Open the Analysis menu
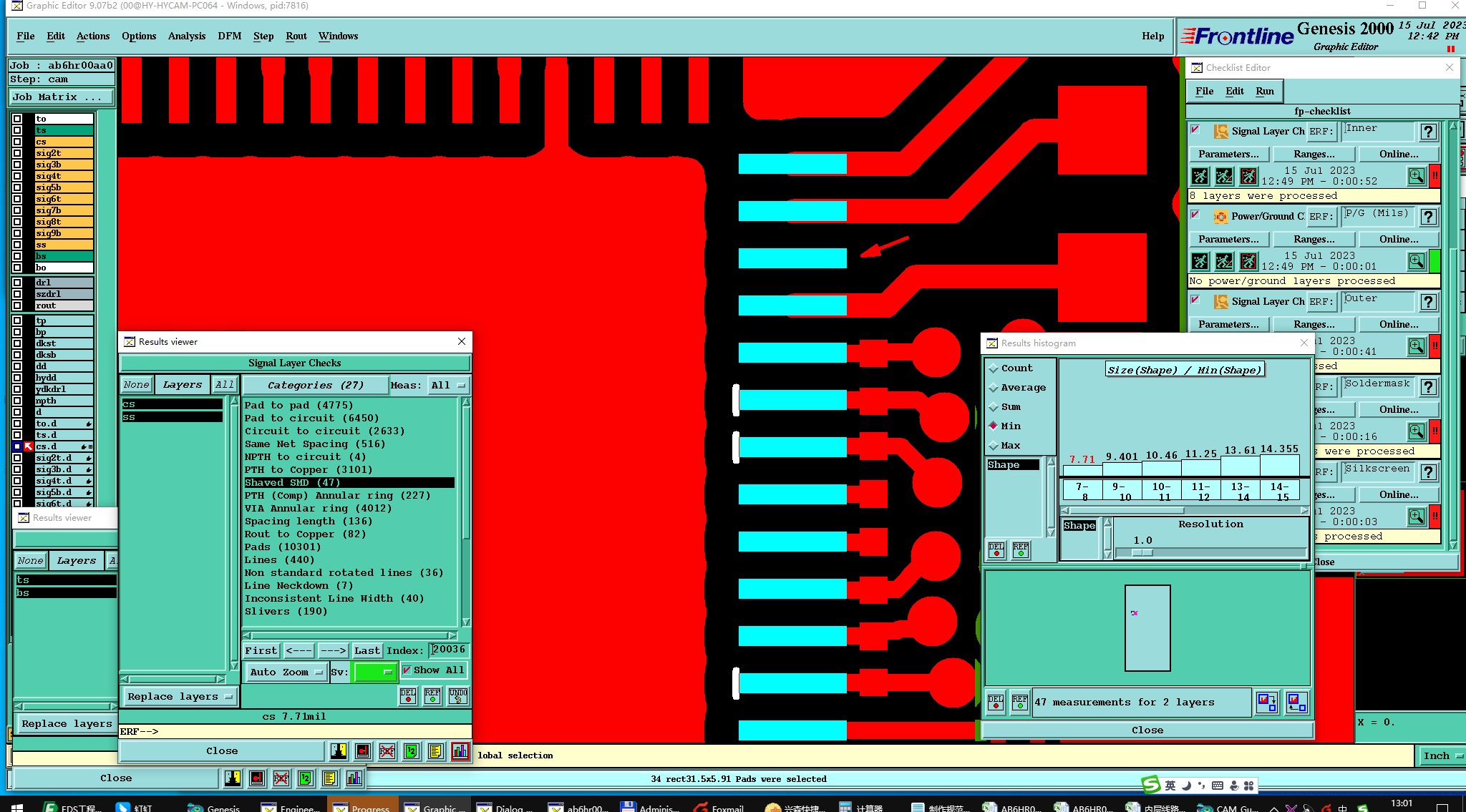 click(186, 36)
